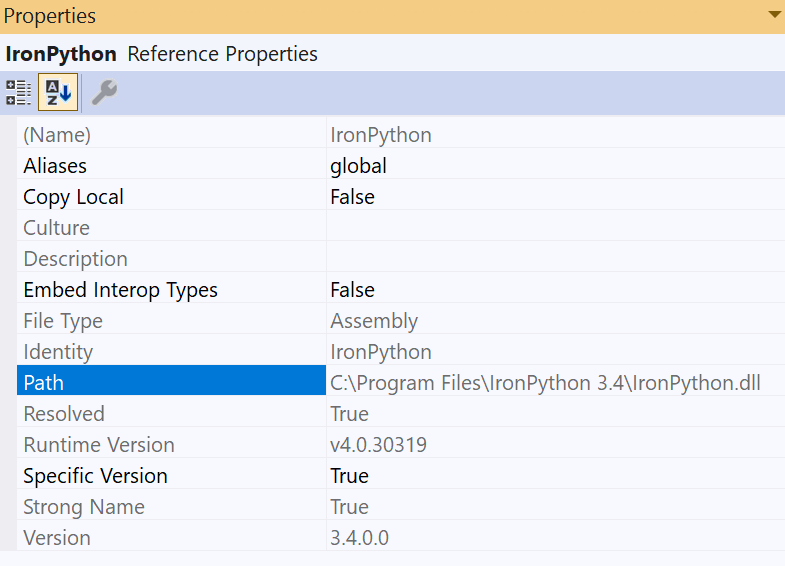This screenshot has height=566, width=785.
Task: Select the Embed Interop Types label
Action: click(121, 290)
